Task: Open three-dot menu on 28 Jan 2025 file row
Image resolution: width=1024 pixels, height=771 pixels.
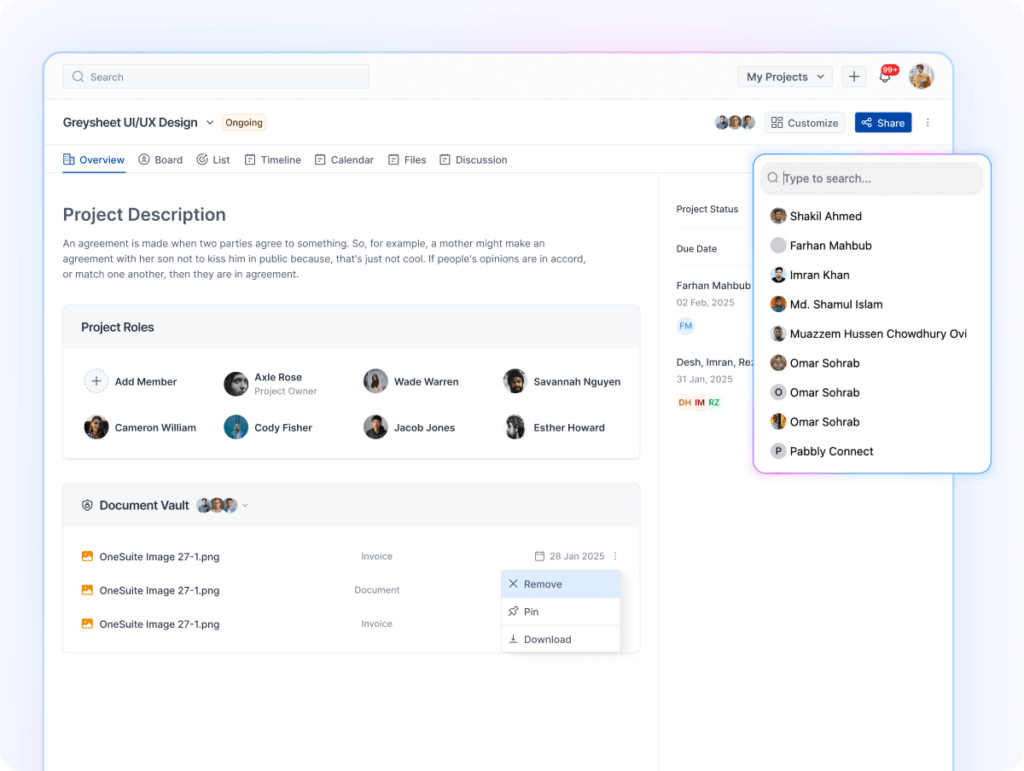Action: click(615, 556)
